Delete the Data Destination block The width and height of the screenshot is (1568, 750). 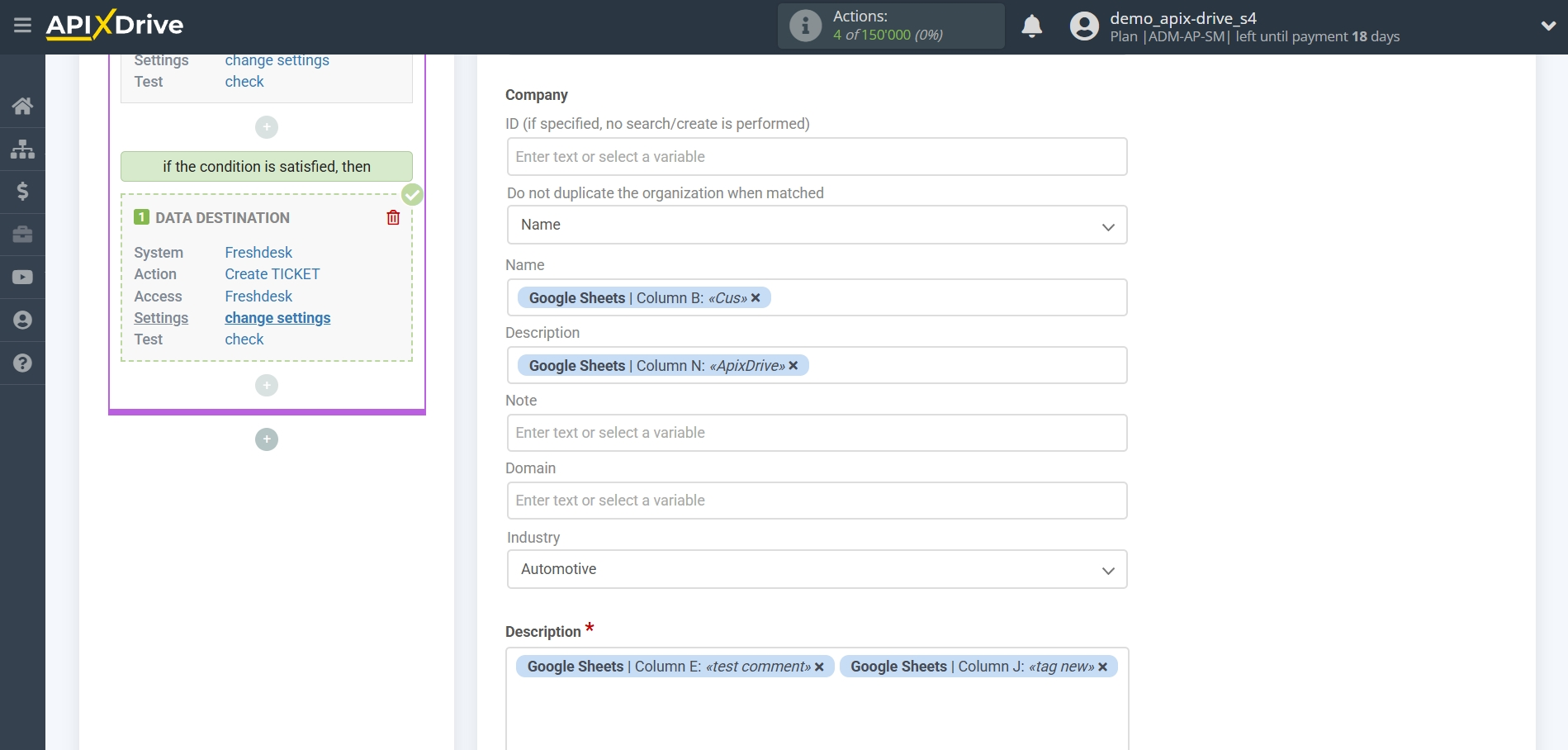(x=393, y=217)
